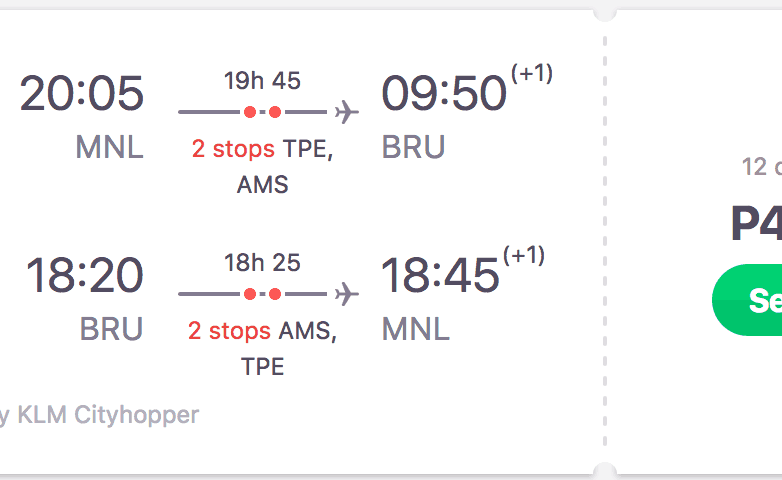Click the outbound flight airplane icon
The height and width of the screenshot is (480, 782).
point(347,112)
